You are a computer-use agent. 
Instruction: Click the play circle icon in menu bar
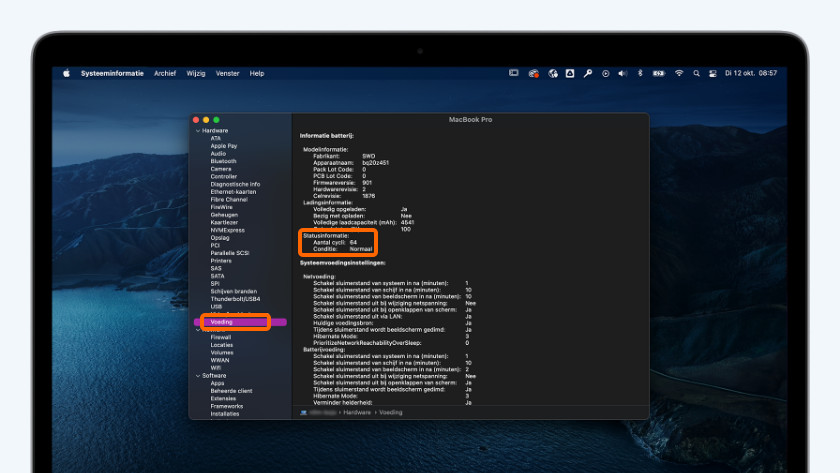605,73
